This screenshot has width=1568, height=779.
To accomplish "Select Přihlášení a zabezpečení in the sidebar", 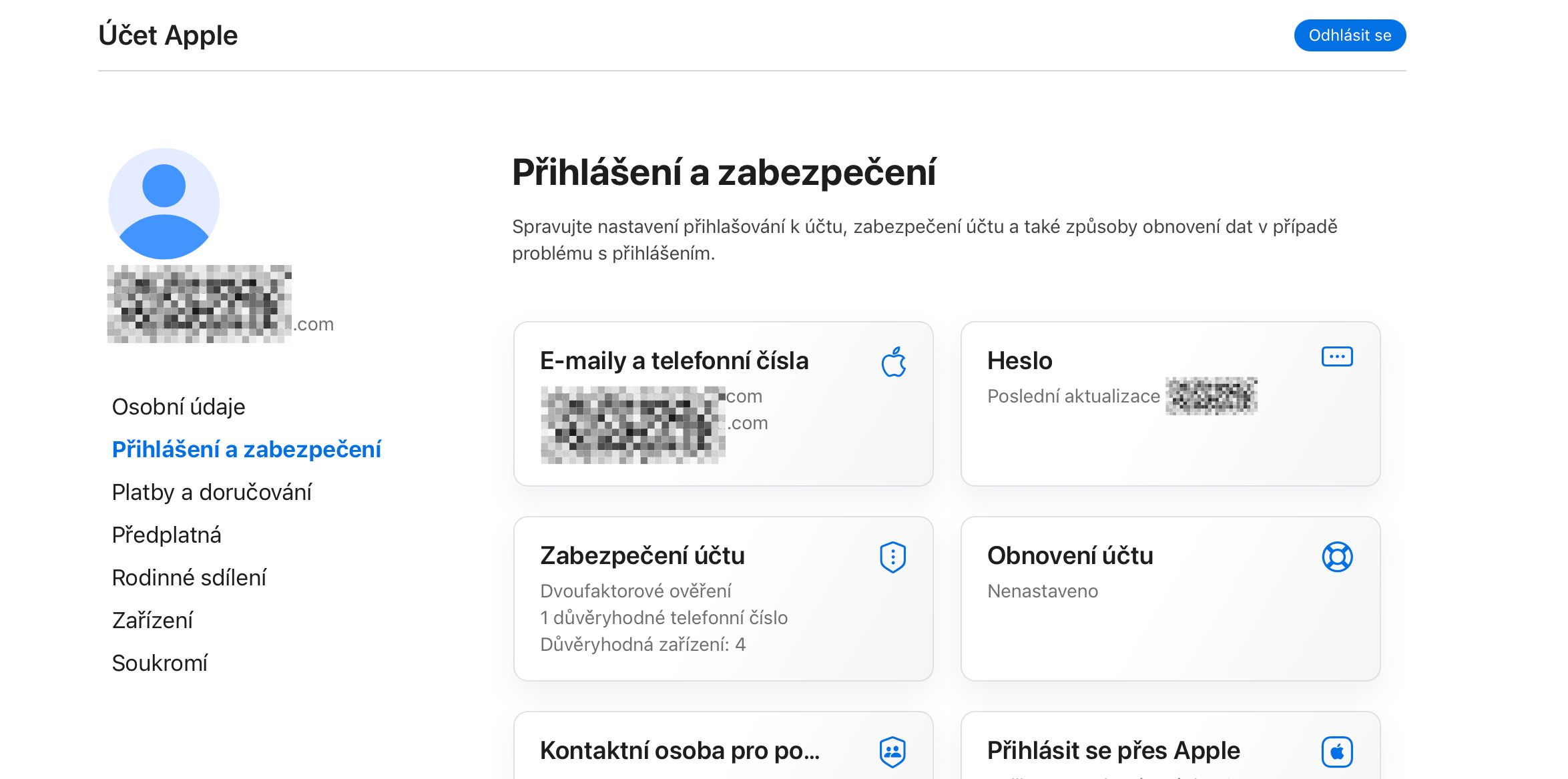I will tap(246, 449).
